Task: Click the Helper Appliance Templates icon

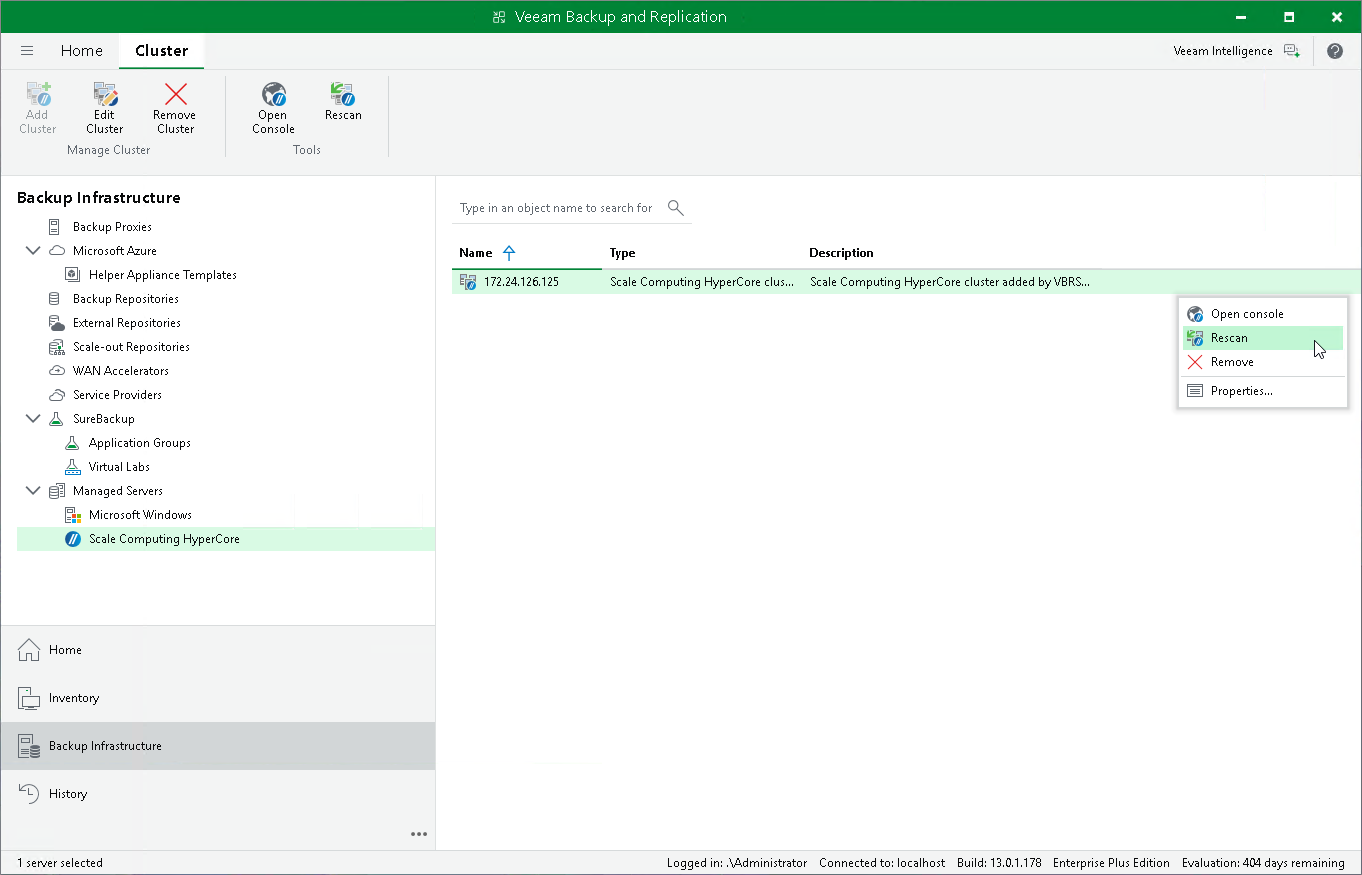Action: click(x=72, y=275)
